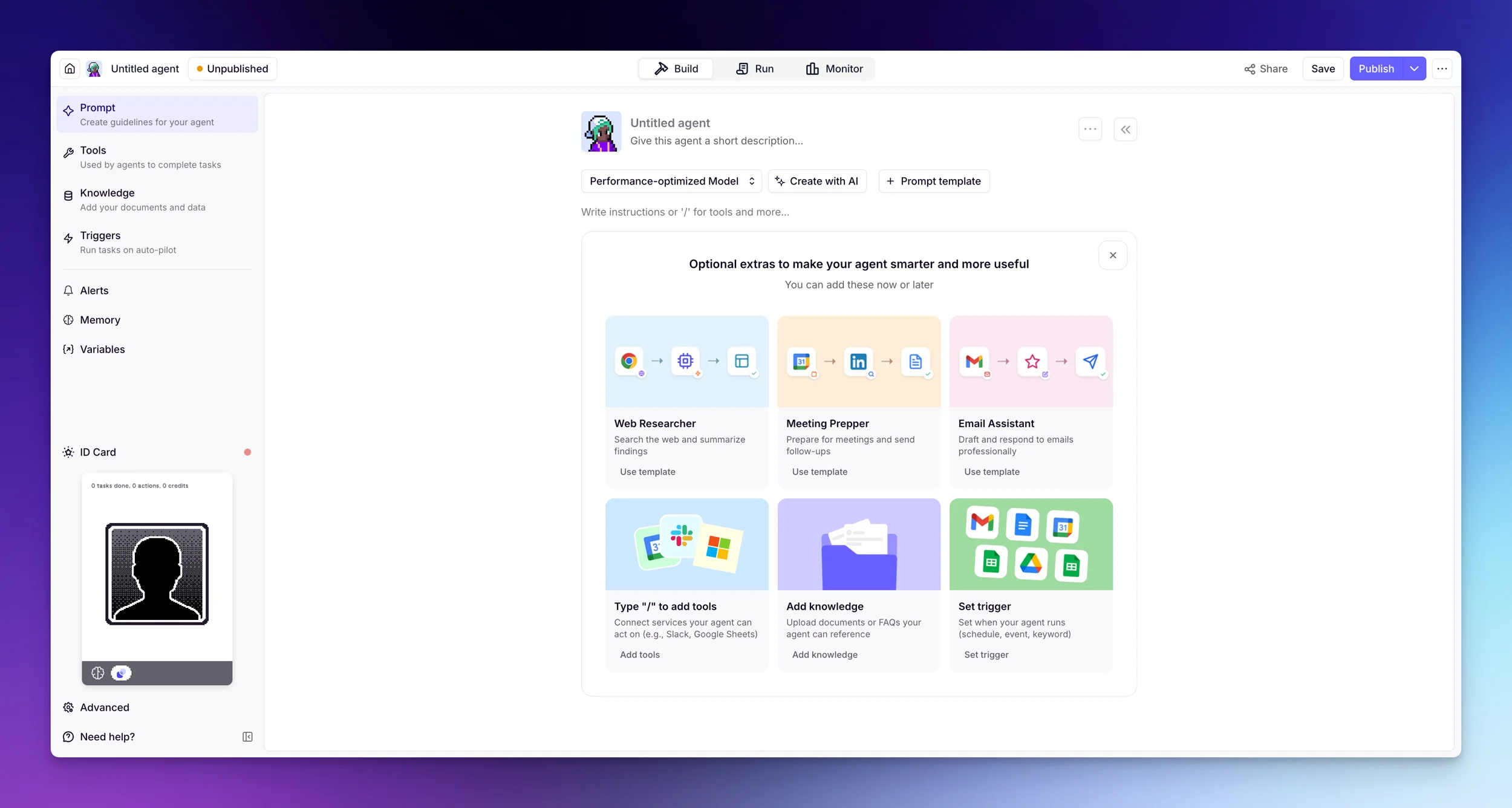Viewport: 1512px width, 808px height.
Task: Open the Tools section
Action: pos(157,157)
